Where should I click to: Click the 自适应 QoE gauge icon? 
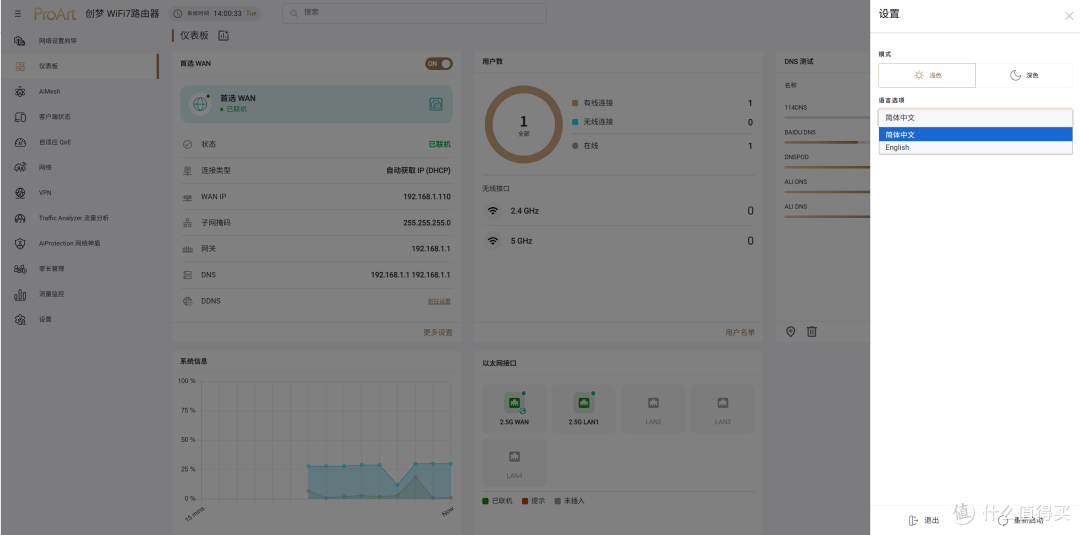pos(20,143)
